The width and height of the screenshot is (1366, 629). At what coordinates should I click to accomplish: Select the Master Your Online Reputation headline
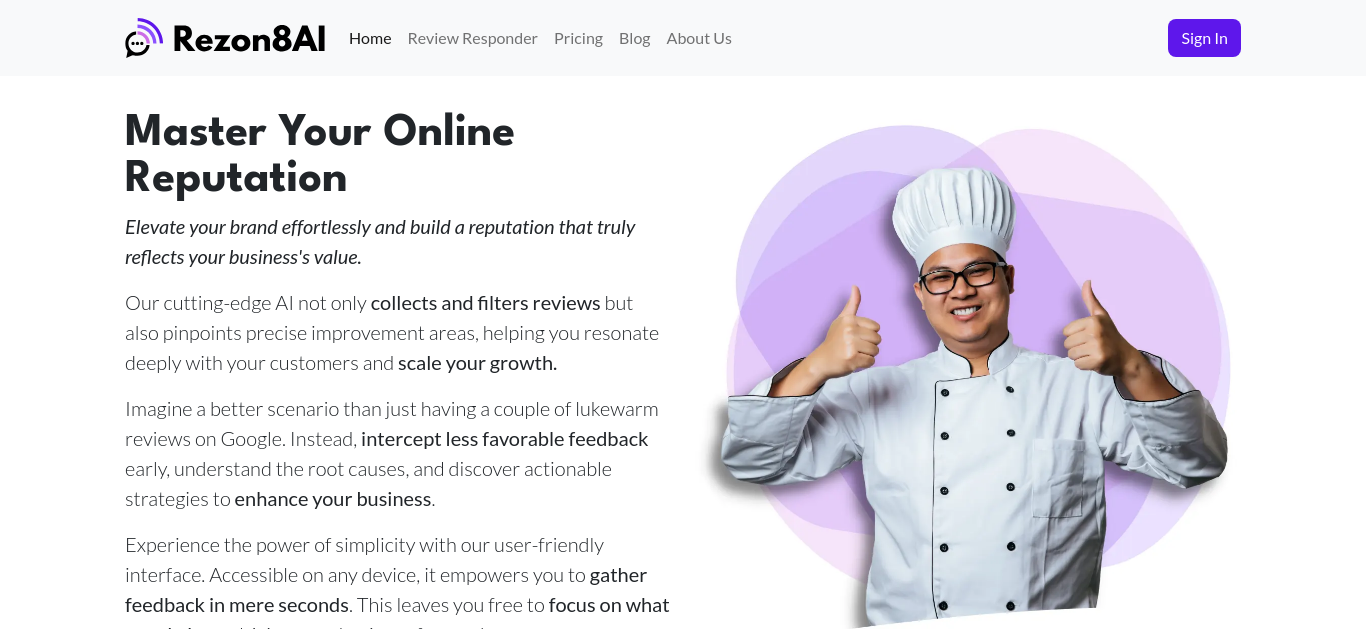pyautogui.click(x=320, y=155)
